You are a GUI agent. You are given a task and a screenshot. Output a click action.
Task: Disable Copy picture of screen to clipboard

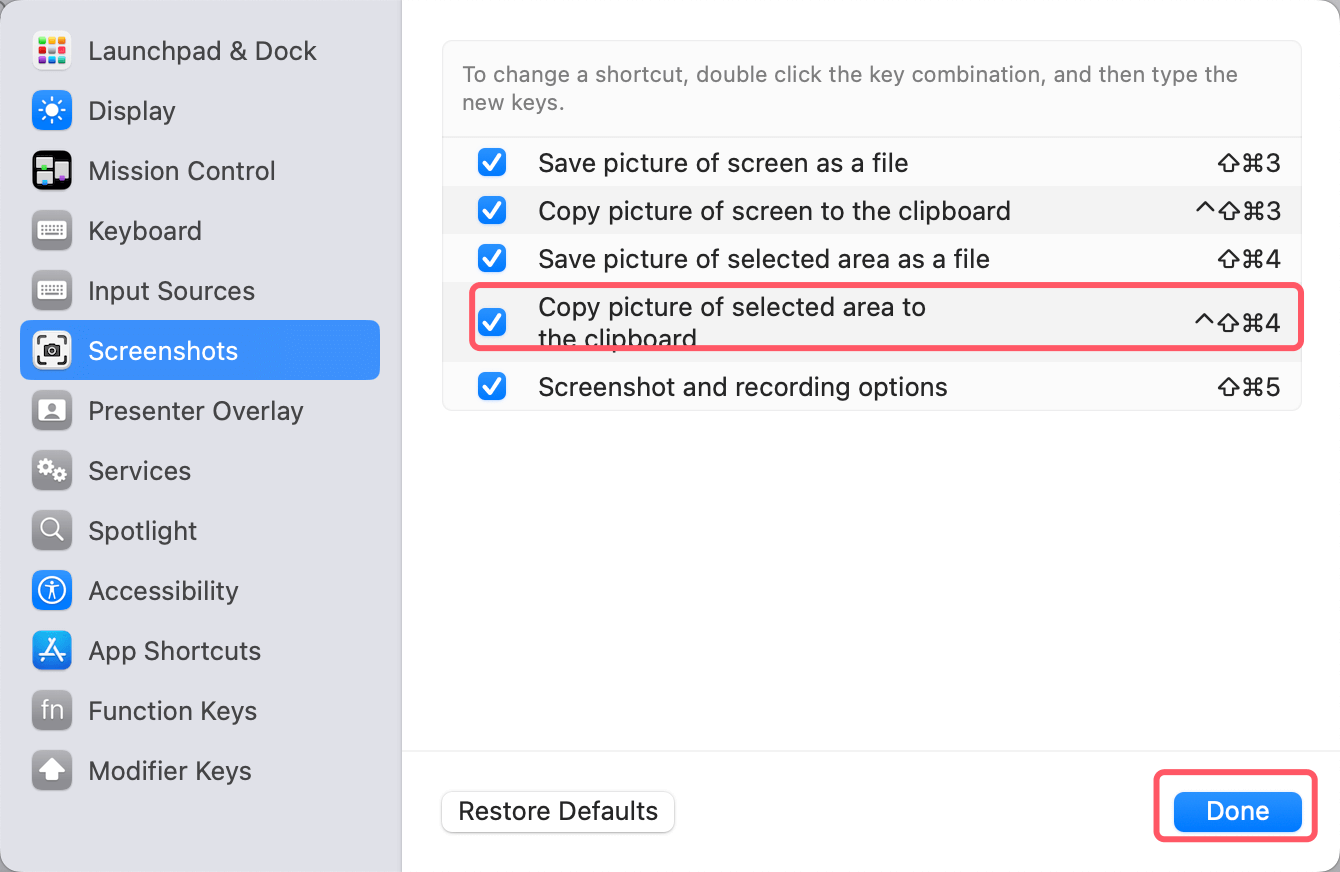coord(492,211)
